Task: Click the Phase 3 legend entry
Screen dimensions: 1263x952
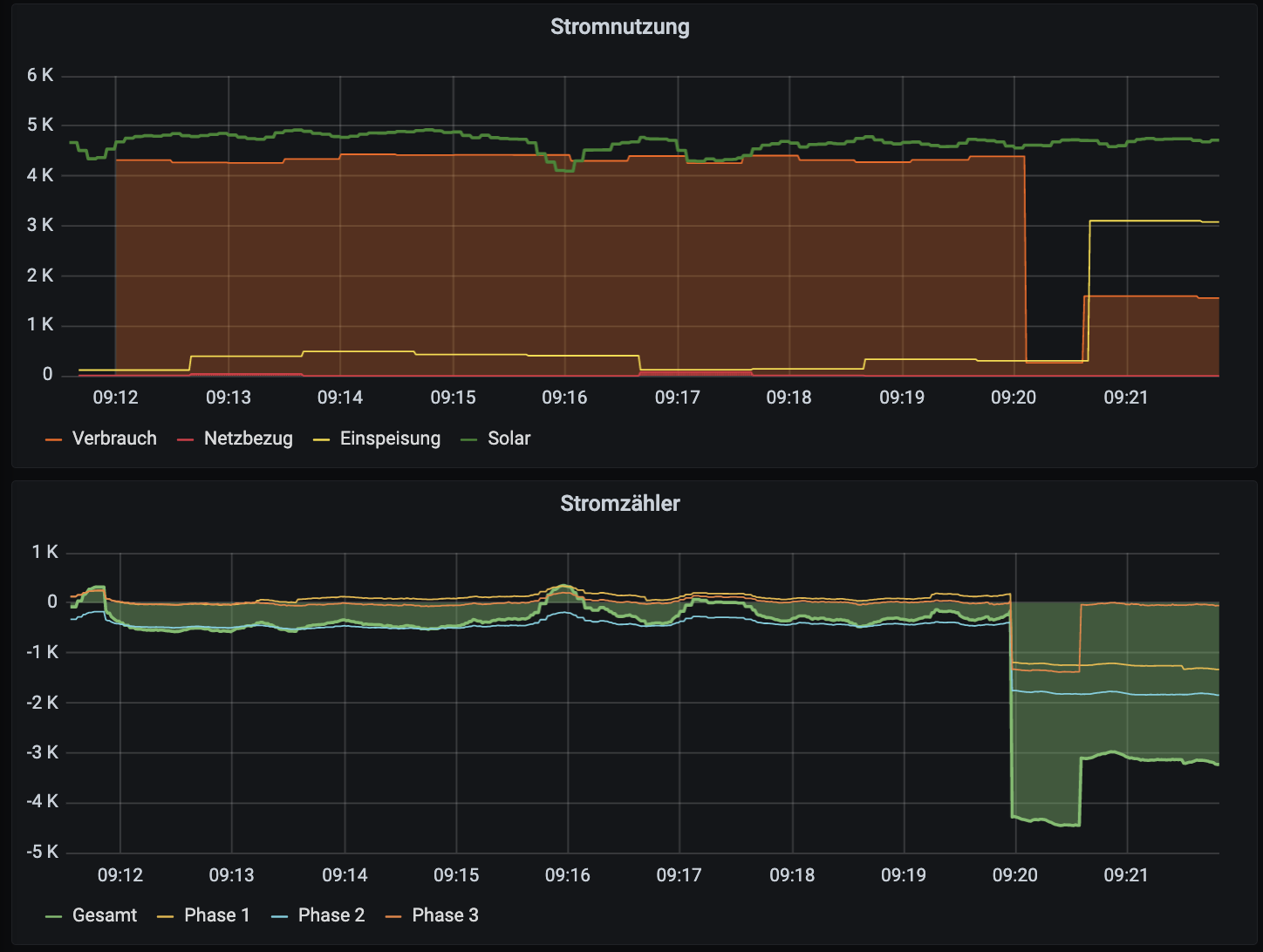Action: (445, 915)
